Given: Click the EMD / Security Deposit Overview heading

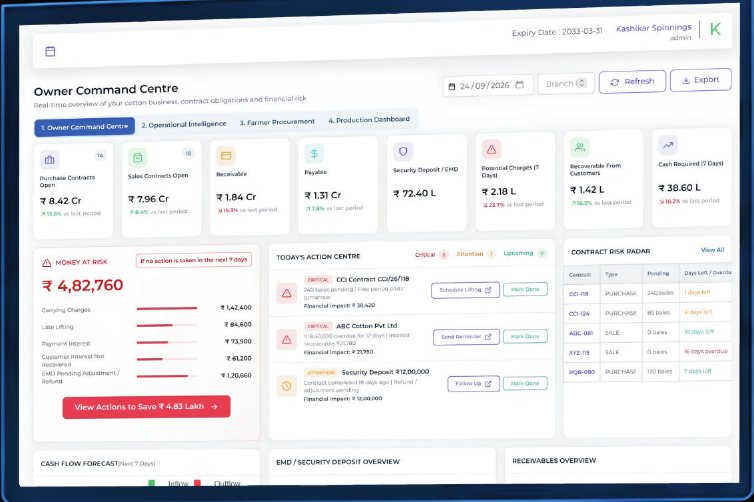Looking at the screenshot, I should 338,462.
